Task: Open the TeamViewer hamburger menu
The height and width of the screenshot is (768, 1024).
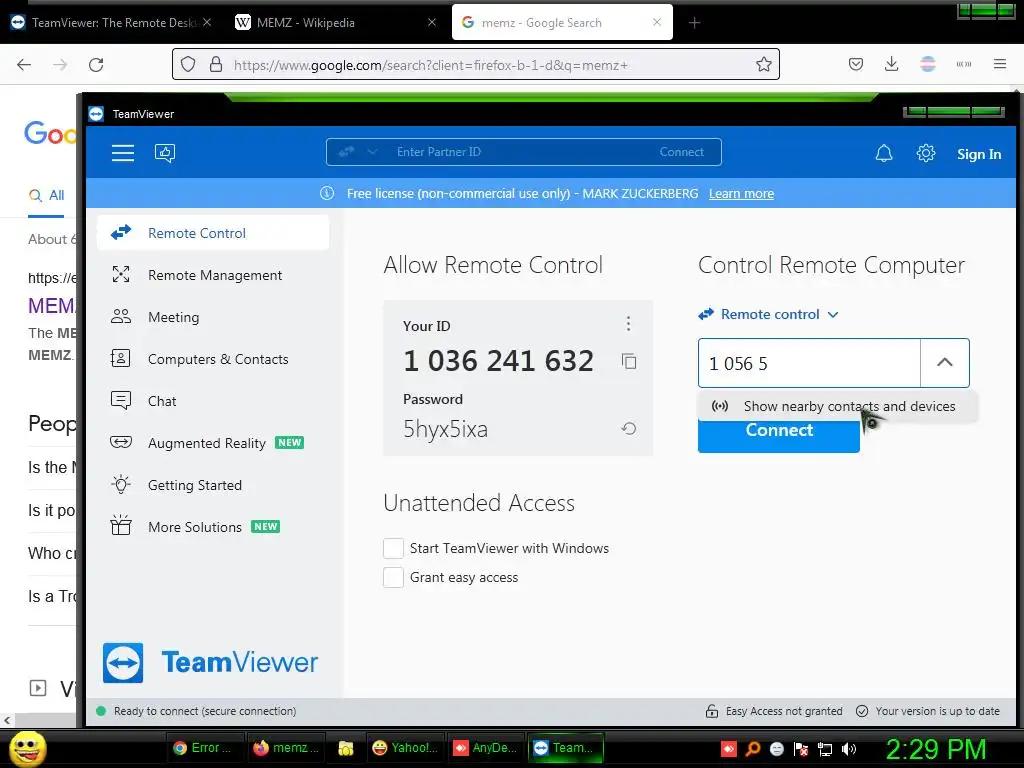Action: coord(123,153)
